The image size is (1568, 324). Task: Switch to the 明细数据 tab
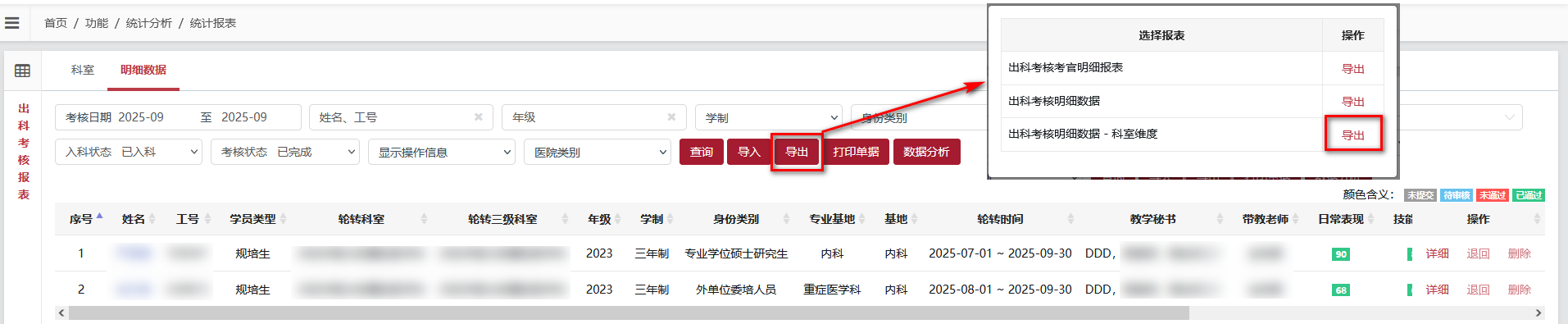143,70
